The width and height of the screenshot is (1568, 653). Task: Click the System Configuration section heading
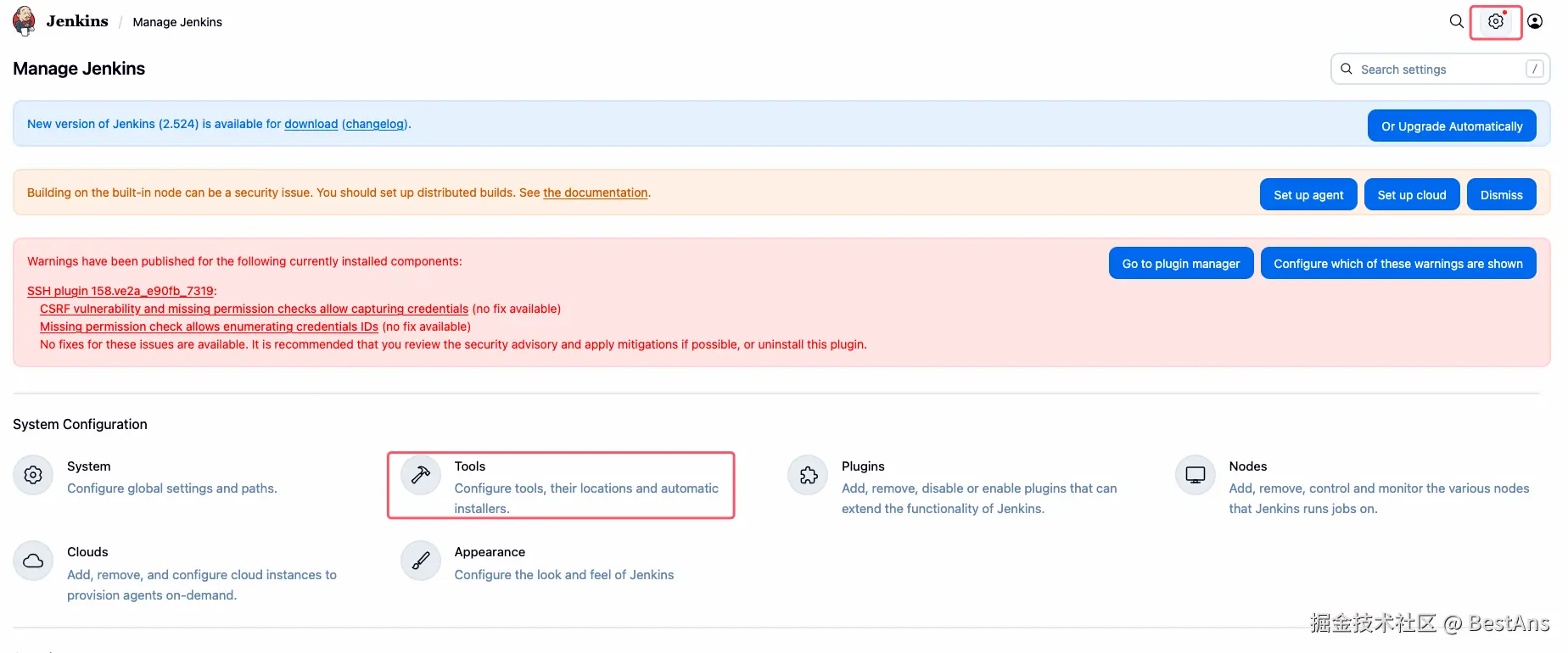80,424
